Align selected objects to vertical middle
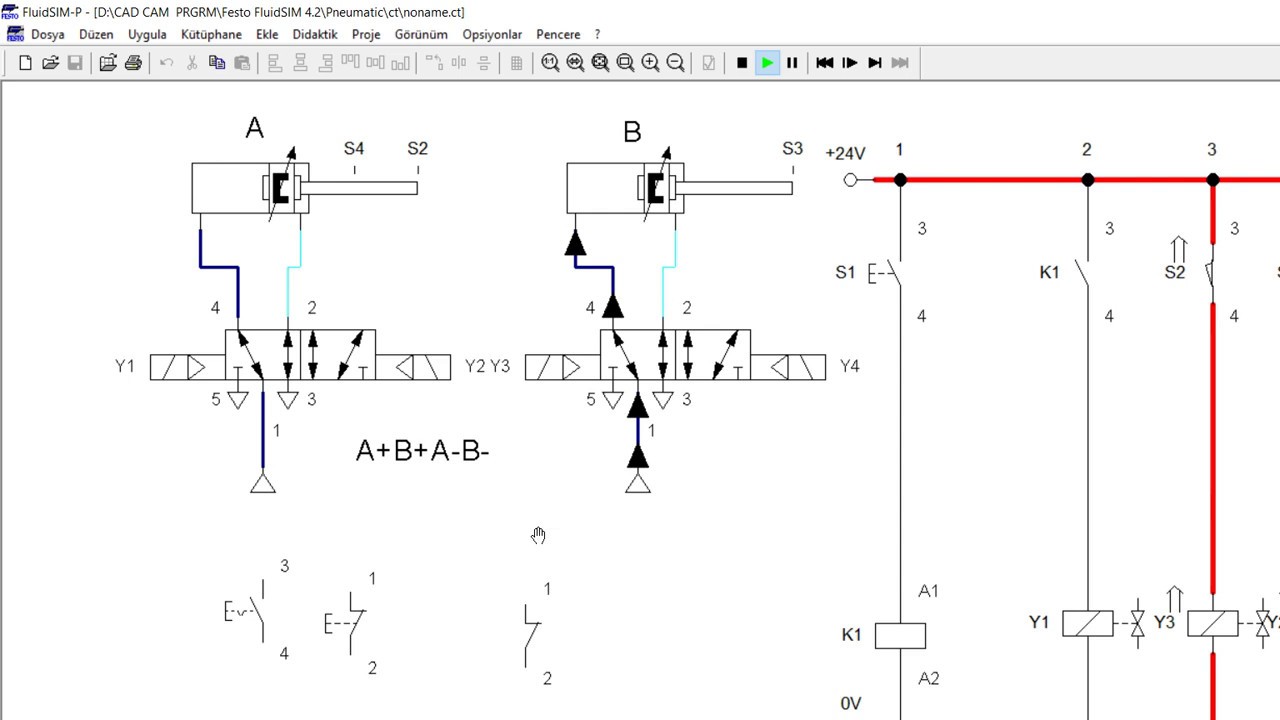1280x720 pixels. (375, 62)
